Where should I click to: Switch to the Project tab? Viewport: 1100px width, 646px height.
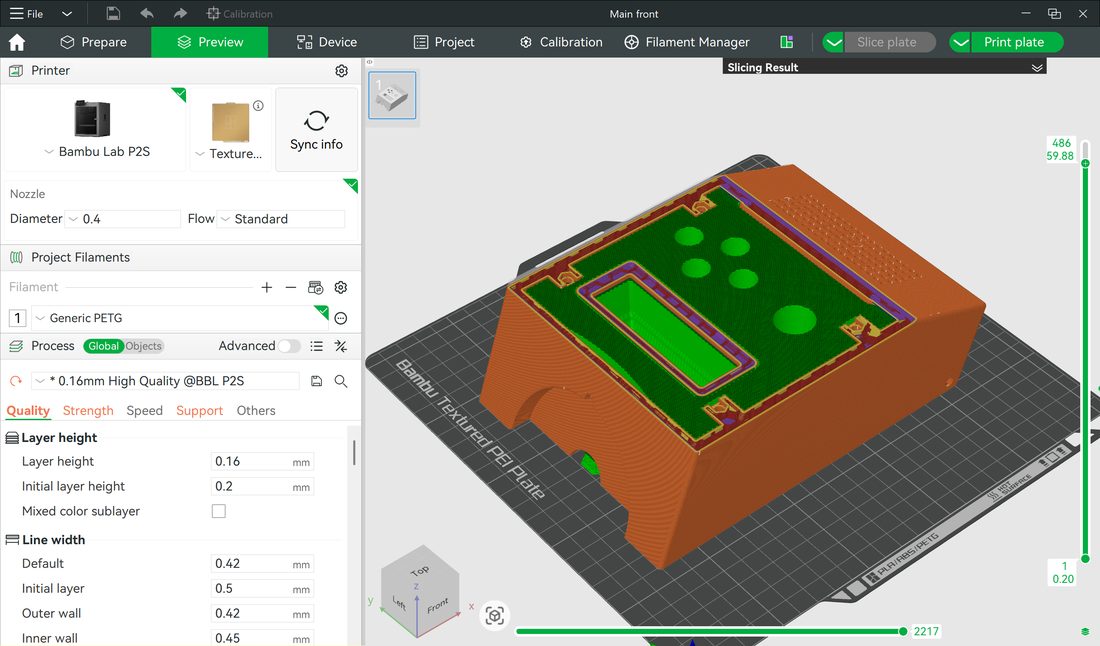click(444, 42)
